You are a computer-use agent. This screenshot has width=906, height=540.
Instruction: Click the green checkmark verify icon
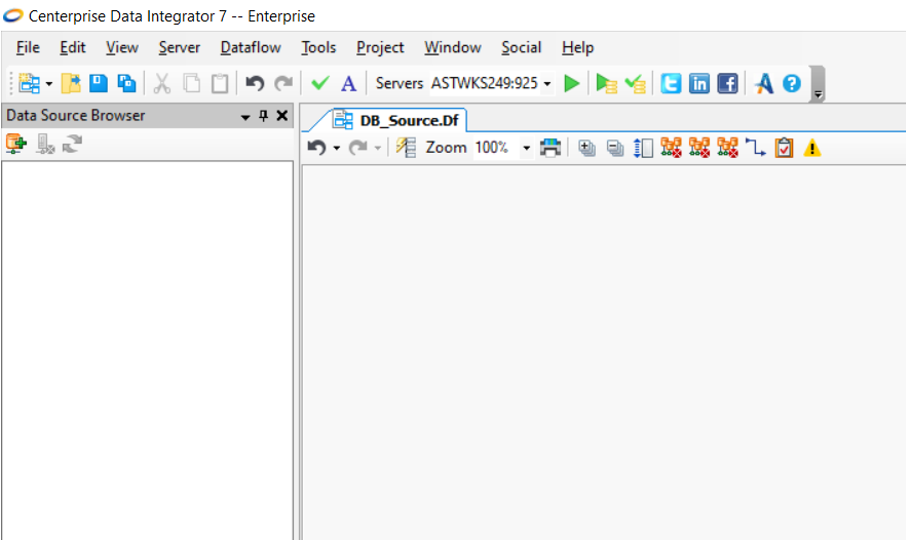[320, 84]
